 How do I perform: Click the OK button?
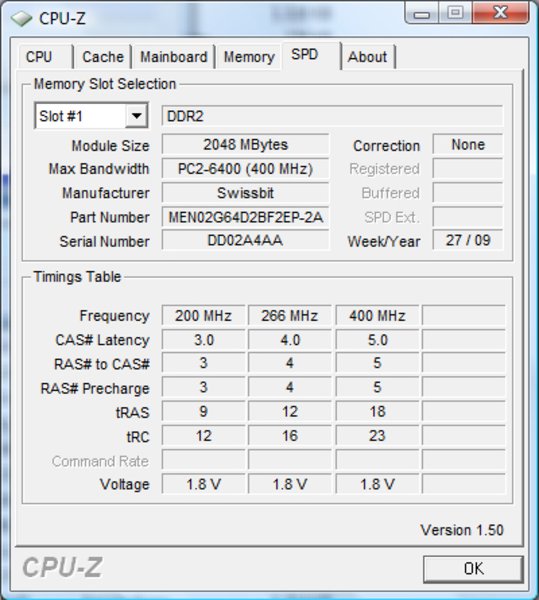tap(473, 569)
